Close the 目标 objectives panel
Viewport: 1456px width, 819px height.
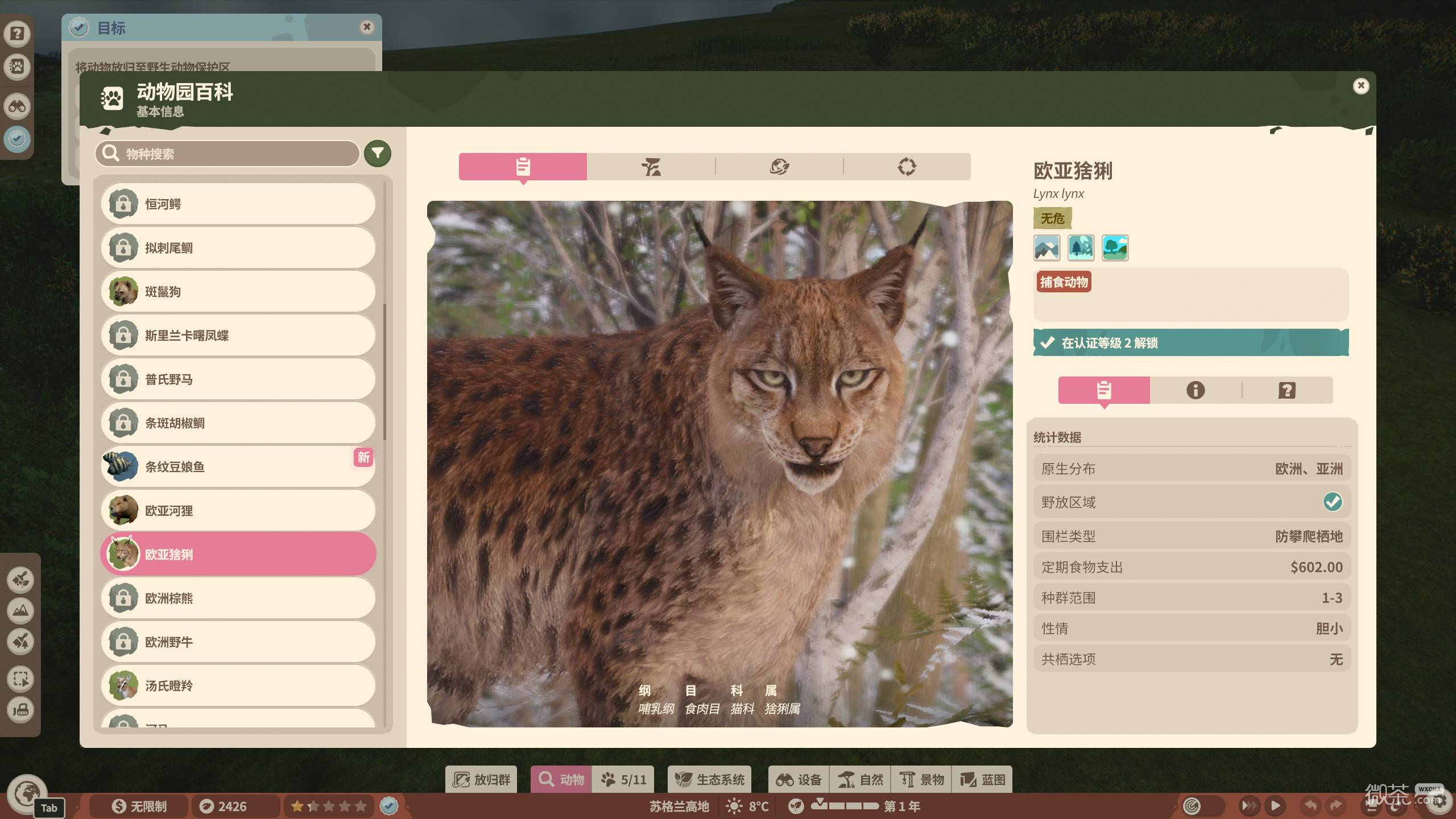click(x=367, y=27)
